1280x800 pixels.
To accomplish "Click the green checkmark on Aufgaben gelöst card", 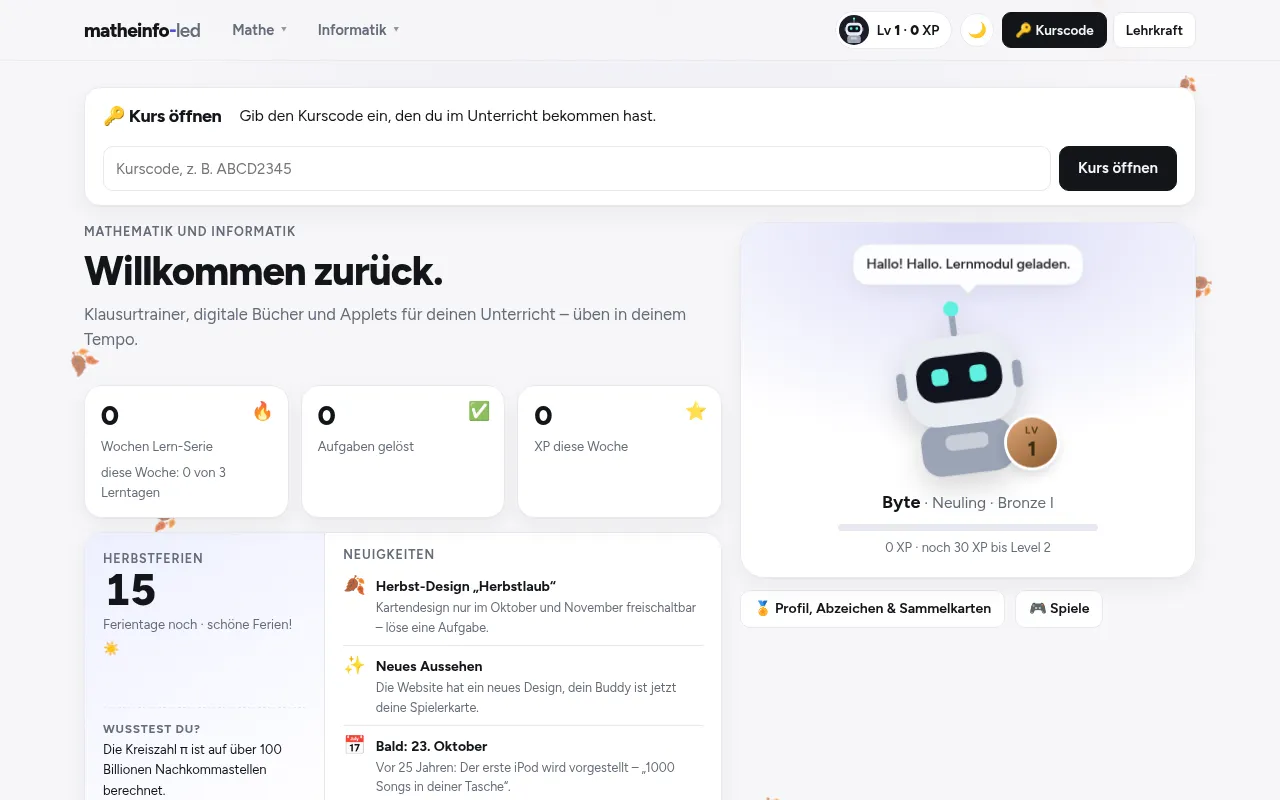I will pos(479,411).
